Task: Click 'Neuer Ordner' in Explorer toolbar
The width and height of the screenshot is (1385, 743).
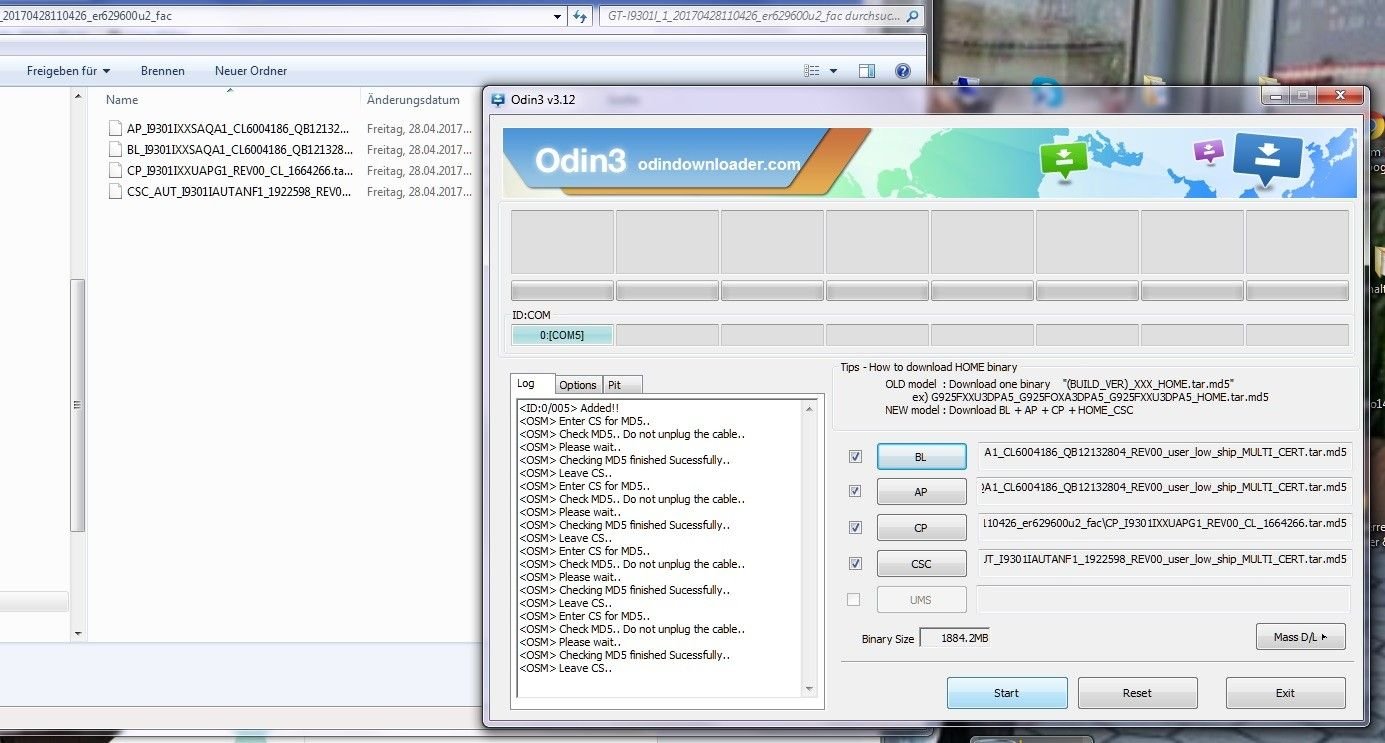Action: pos(251,71)
